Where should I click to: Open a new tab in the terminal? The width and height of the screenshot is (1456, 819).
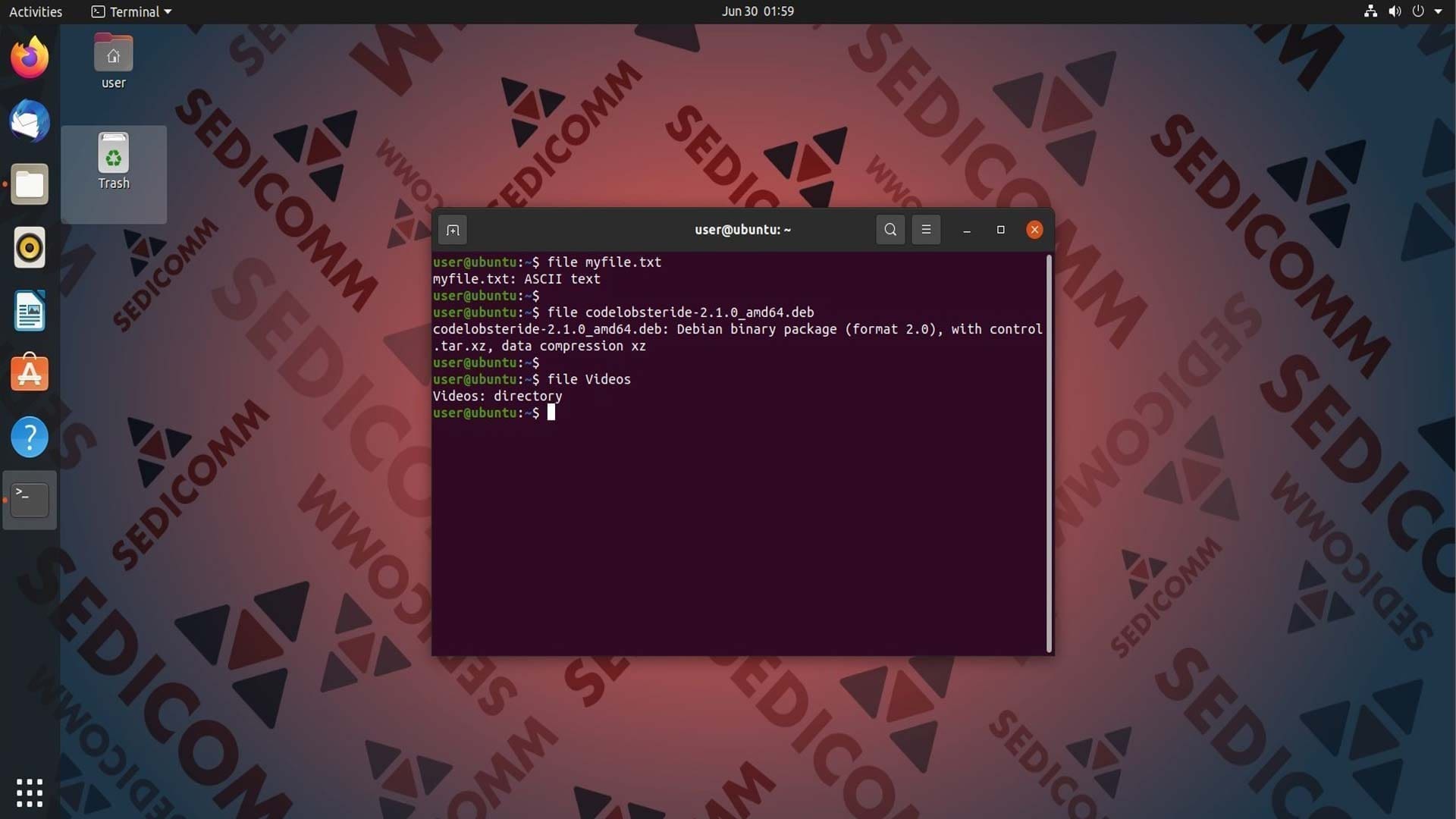point(453,230)
